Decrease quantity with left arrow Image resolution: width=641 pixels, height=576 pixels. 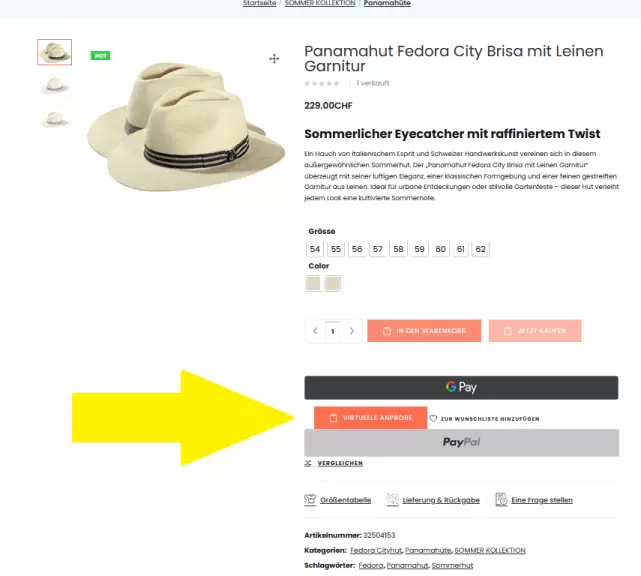pos(315,331)
